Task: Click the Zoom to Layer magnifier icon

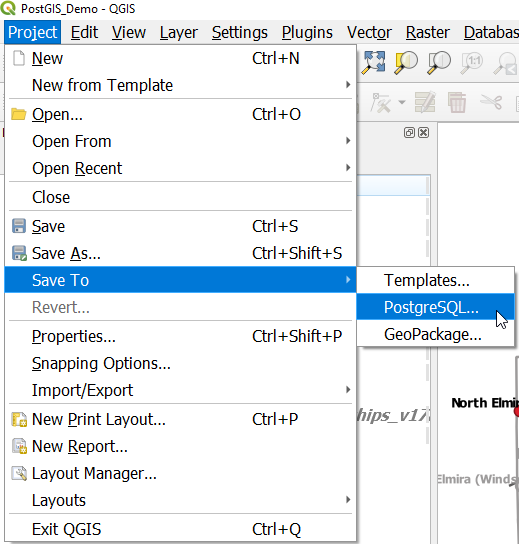Action: point(439,62)
